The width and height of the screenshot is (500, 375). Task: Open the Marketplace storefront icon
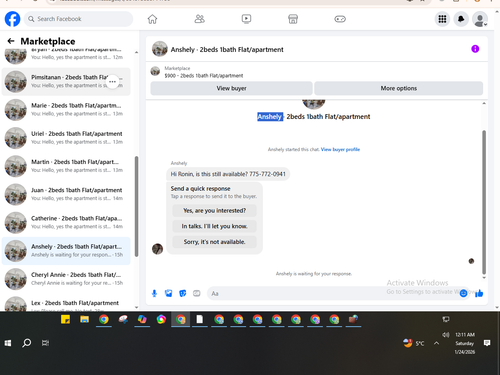[x=293, y=19]
